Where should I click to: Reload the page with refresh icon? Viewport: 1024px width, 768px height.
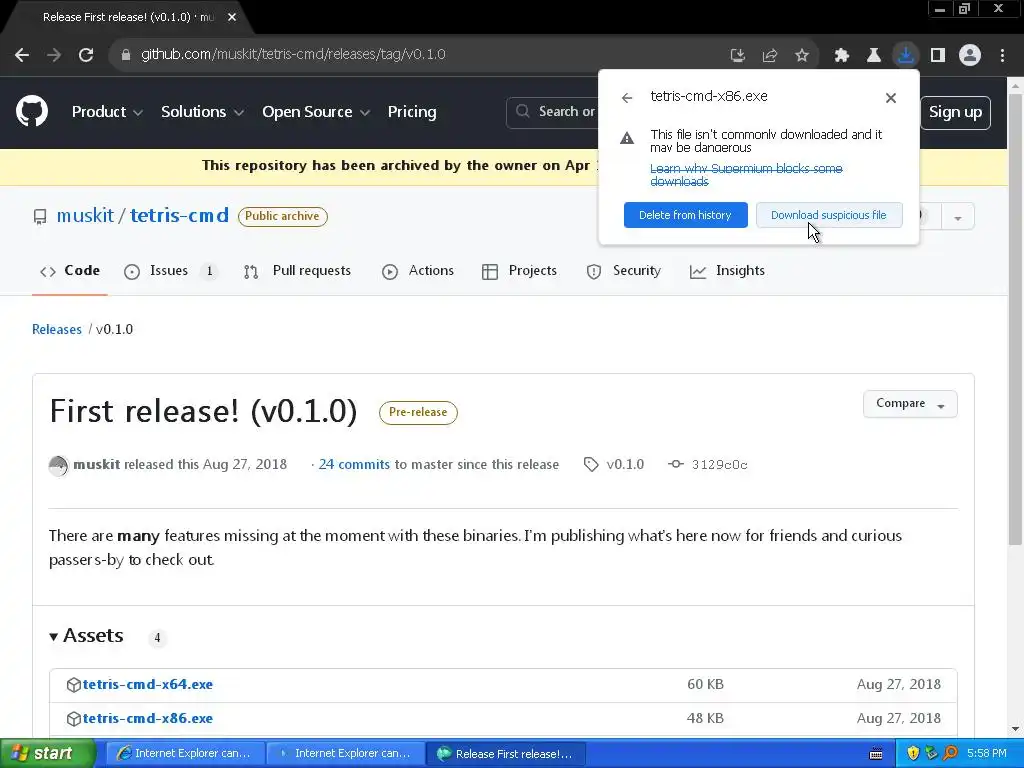coord(86,55)
